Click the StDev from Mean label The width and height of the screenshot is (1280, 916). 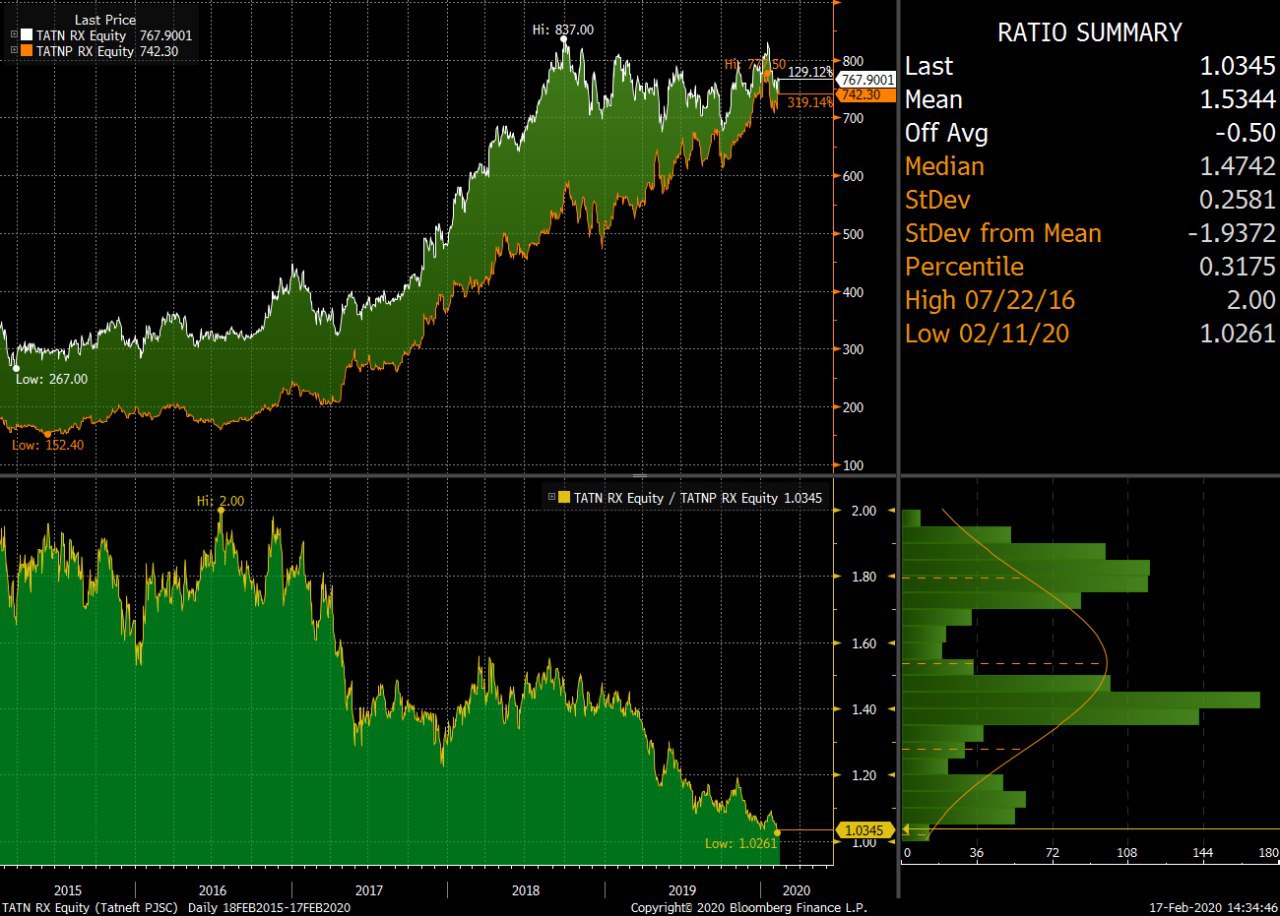click(1003, 234)
